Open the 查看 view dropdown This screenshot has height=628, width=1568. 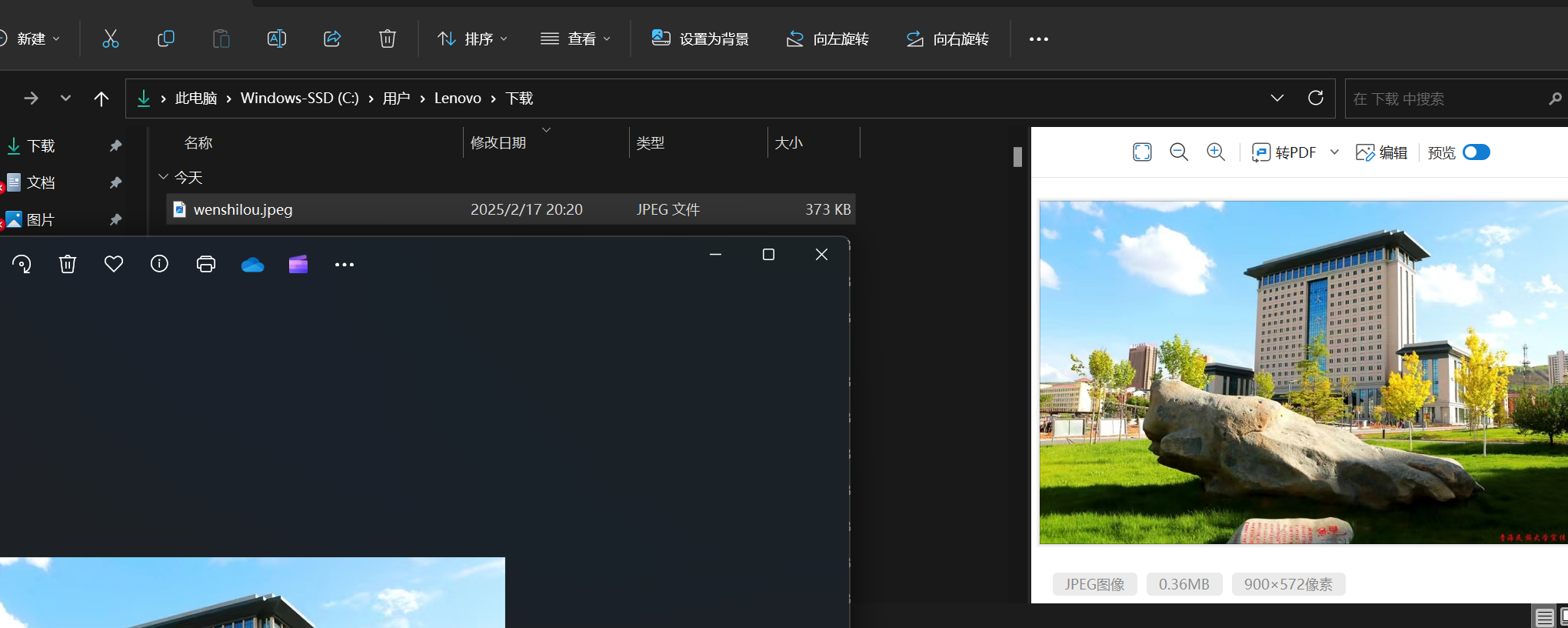click(575, 38)
